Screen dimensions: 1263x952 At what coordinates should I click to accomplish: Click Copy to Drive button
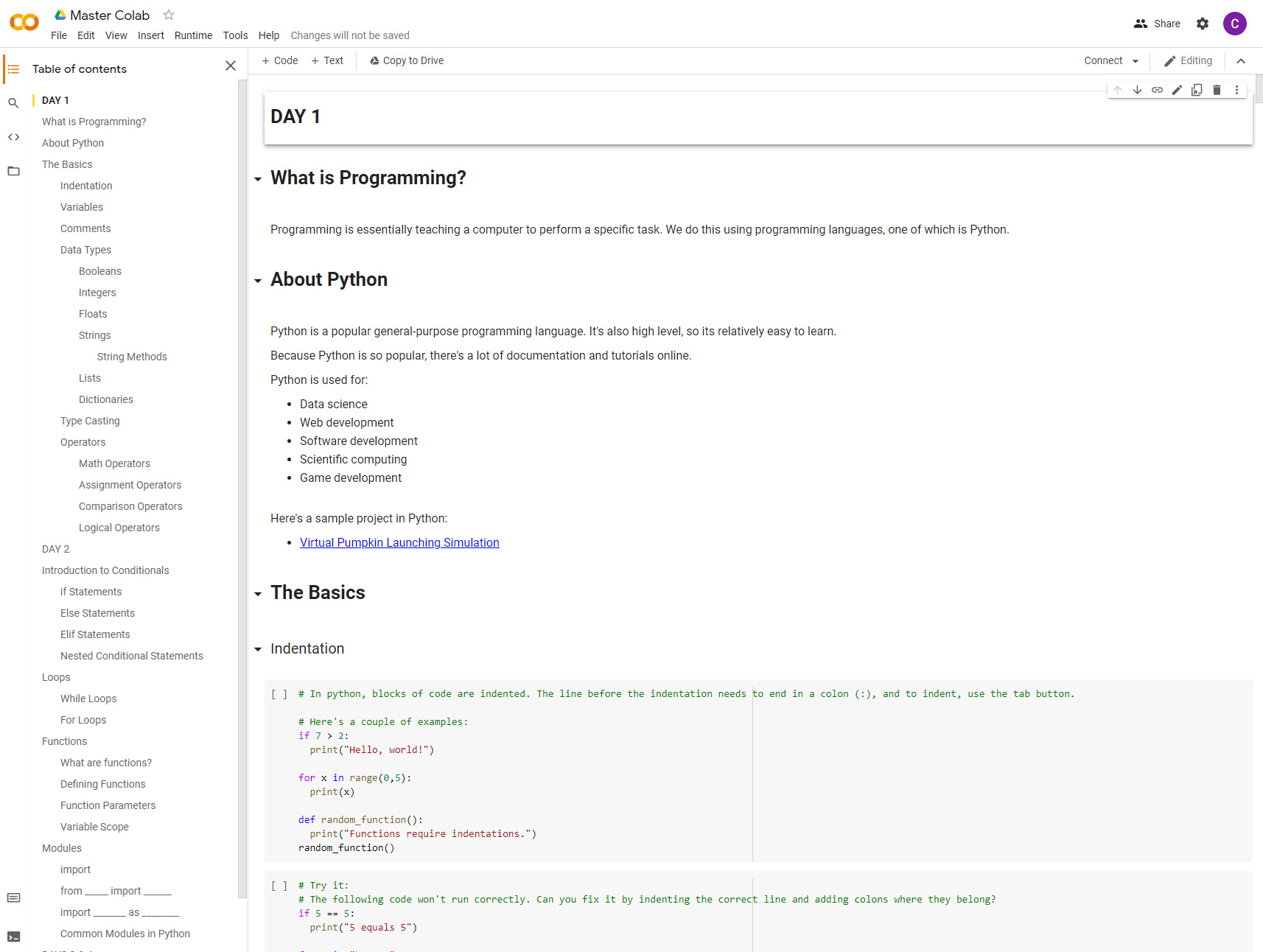click(x=407, y=60)
